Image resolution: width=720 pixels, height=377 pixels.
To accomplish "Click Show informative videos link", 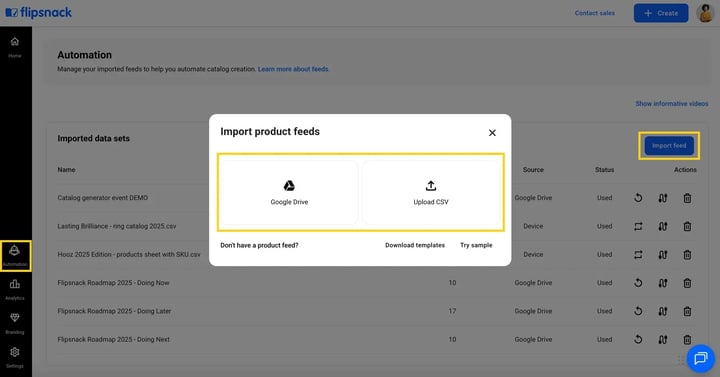I will [x=671, y=104].
